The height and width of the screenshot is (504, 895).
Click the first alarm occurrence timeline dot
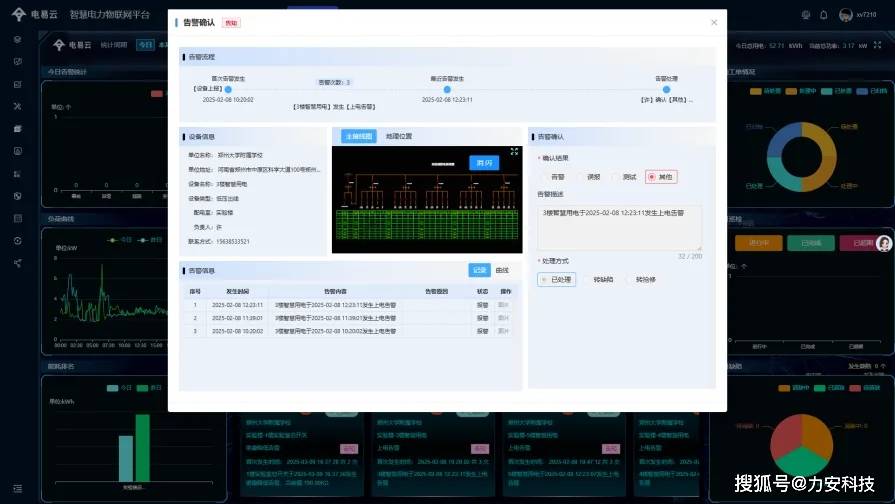tap(228, 89)
